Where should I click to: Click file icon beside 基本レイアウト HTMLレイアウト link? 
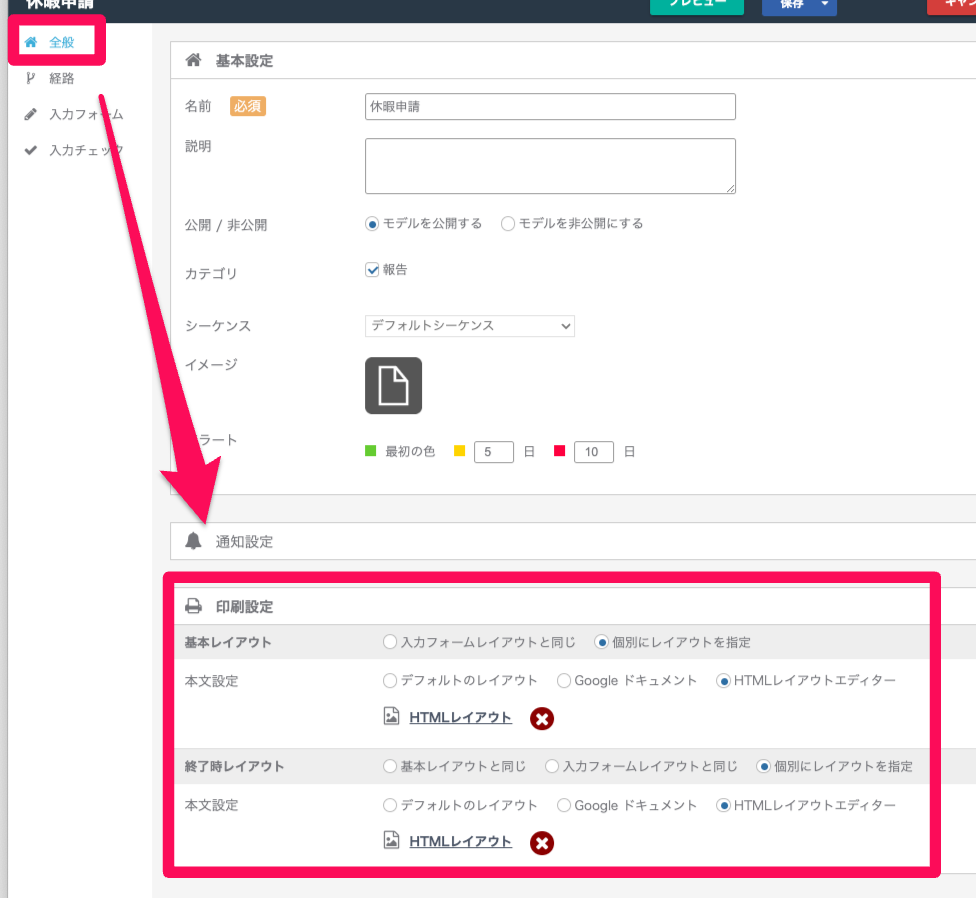(392, 716)
